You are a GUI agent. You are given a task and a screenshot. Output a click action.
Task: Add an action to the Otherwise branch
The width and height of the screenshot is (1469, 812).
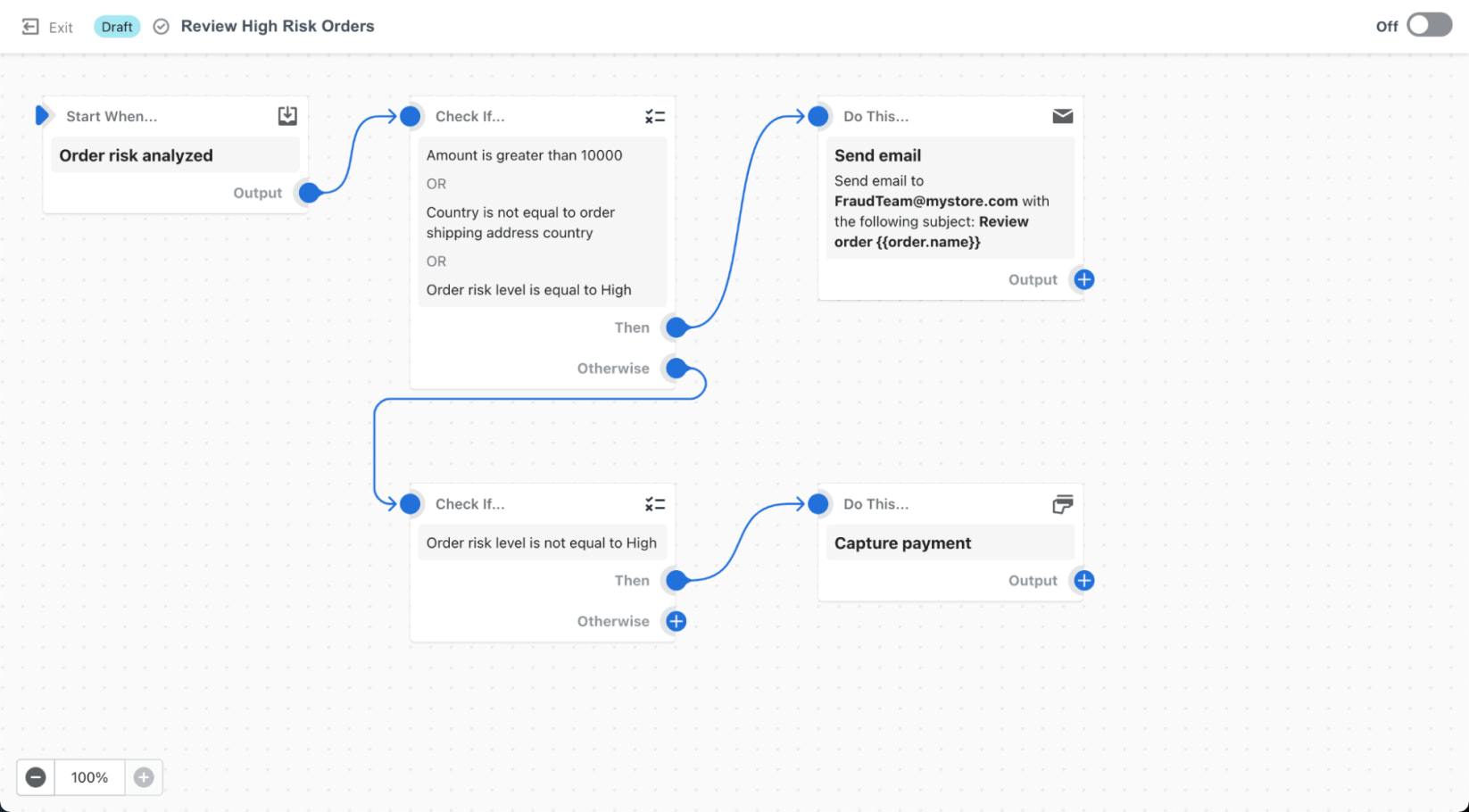tap(676, 621)
